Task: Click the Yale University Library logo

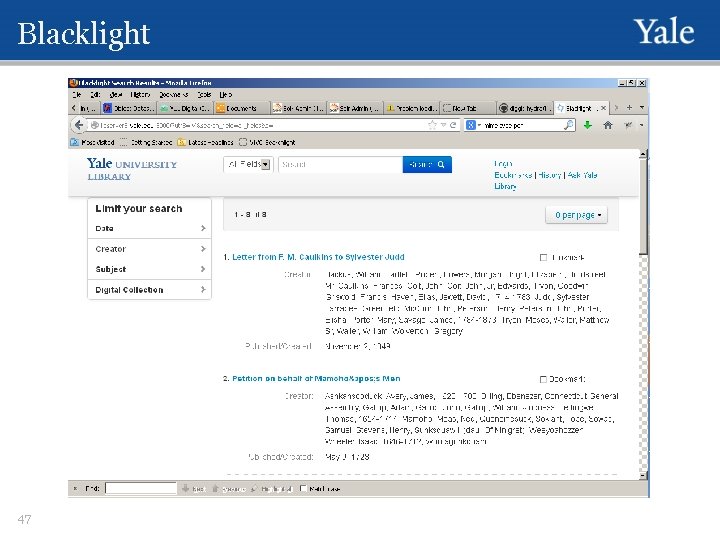Action: pyautogui.click(x=132, y=169)
